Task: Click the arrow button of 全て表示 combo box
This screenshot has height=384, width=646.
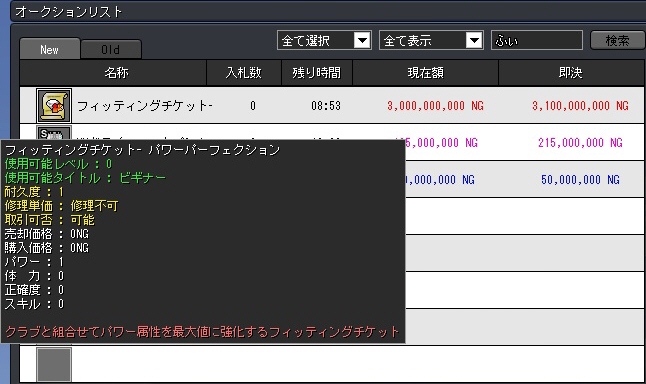Action: tap(474, 40)
